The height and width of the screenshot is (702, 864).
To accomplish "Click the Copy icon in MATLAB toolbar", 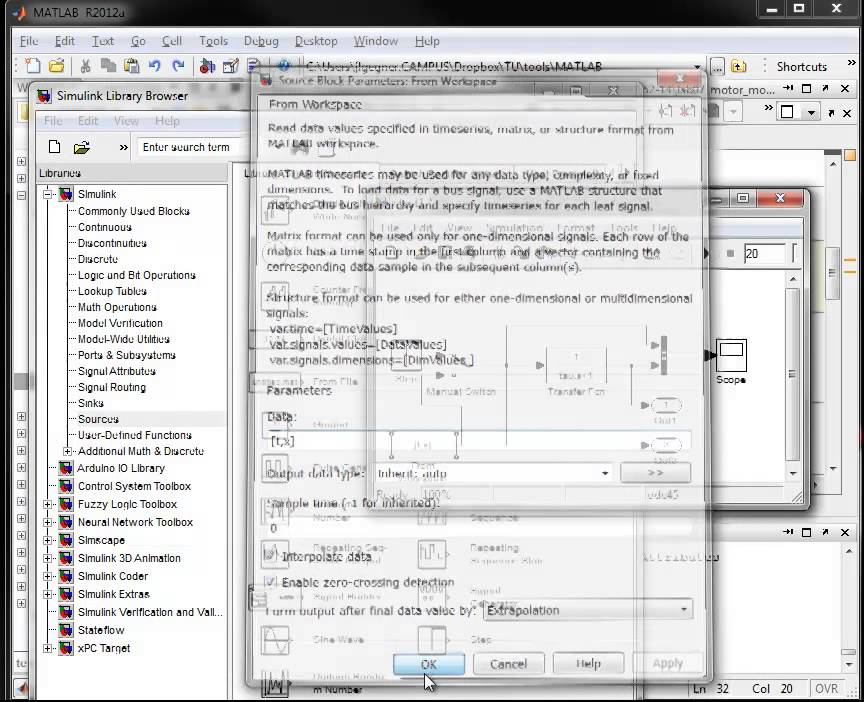I will tap(108, 67).
